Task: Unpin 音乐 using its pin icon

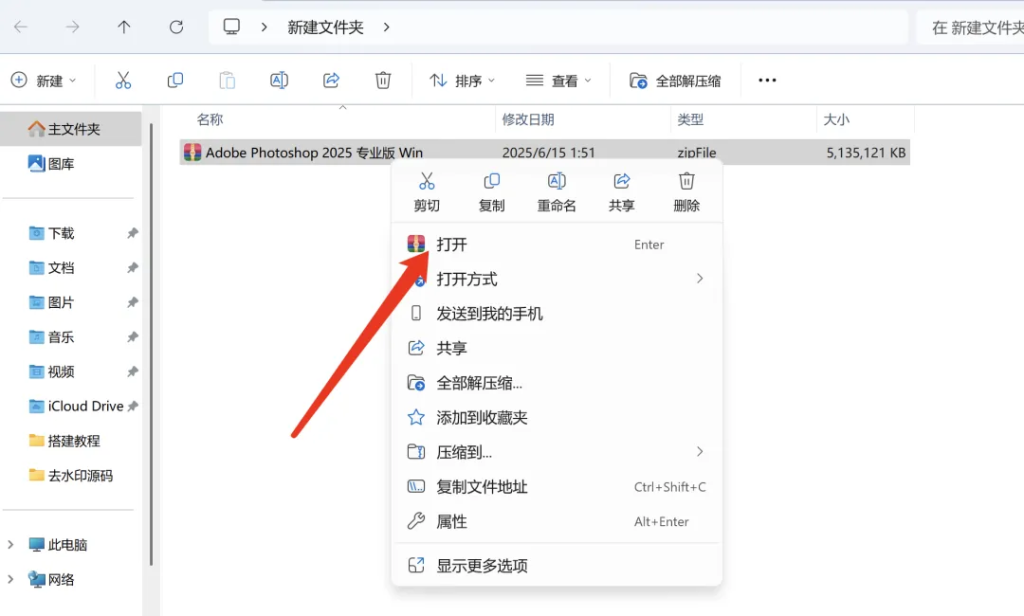Action: pos(133,337)
